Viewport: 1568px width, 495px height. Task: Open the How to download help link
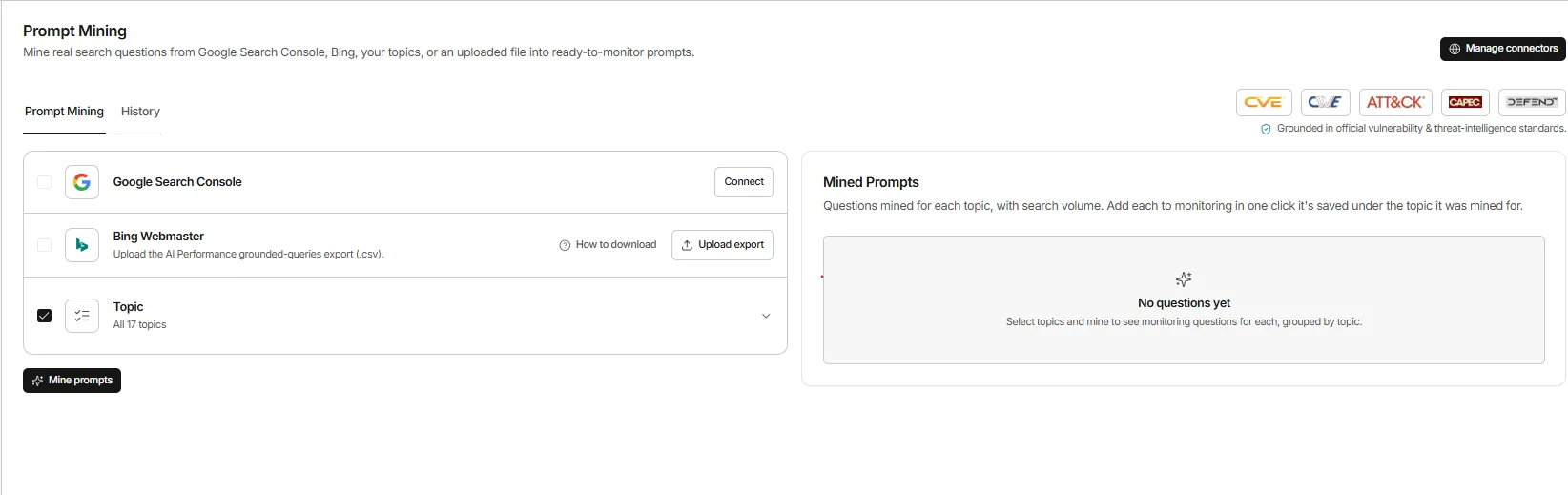point(608,245)
